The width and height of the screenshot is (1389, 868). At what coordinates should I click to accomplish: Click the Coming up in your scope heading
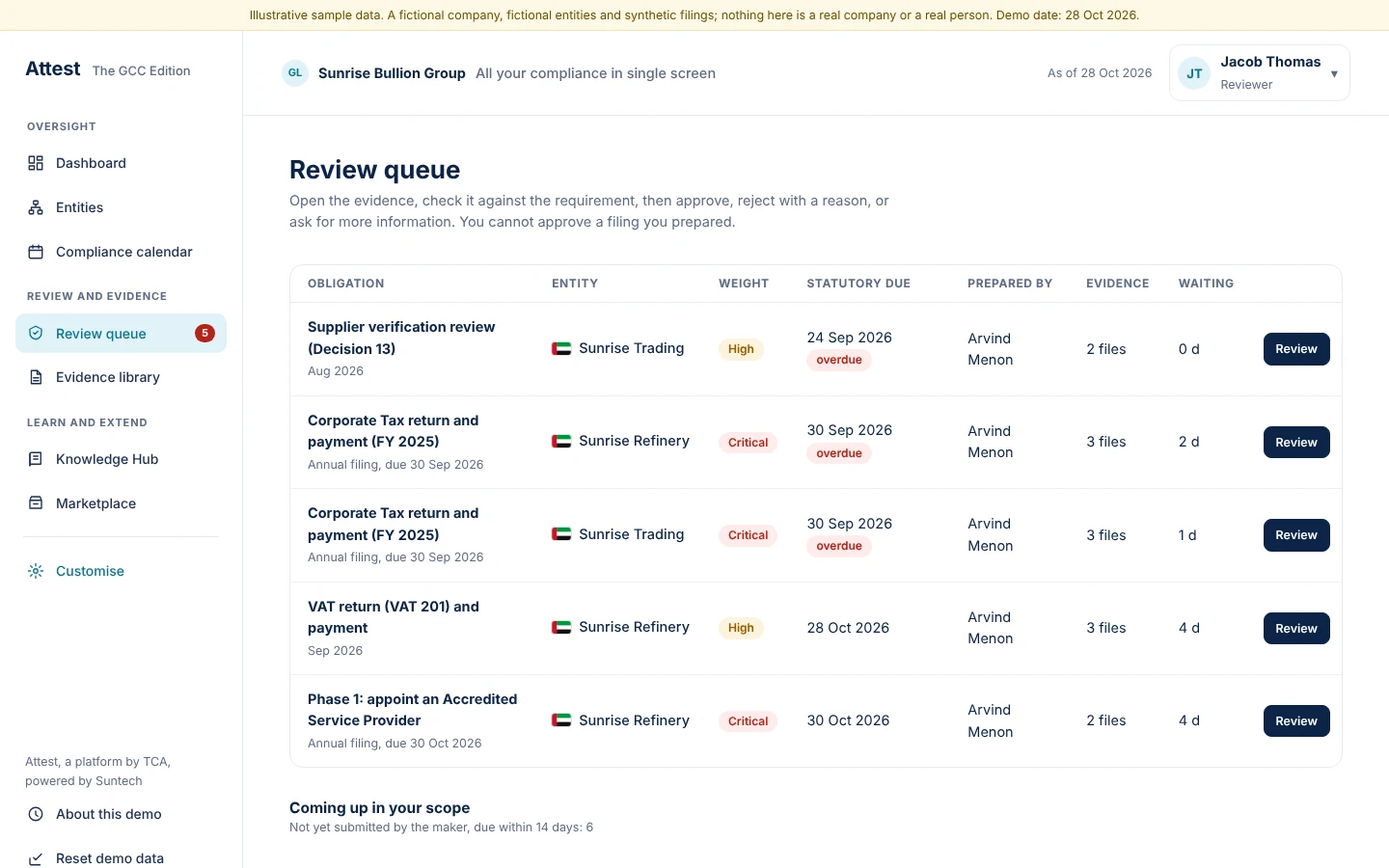[x=380, y=808]
